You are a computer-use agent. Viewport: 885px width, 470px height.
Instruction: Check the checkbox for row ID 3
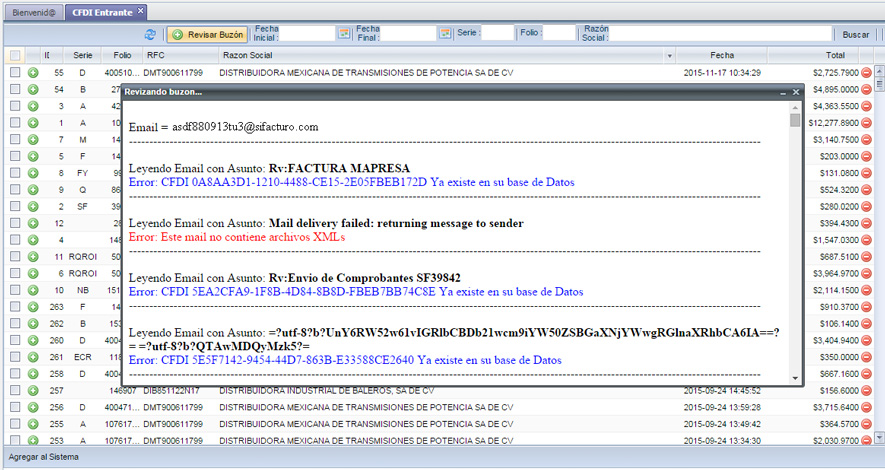coord(15,106)
